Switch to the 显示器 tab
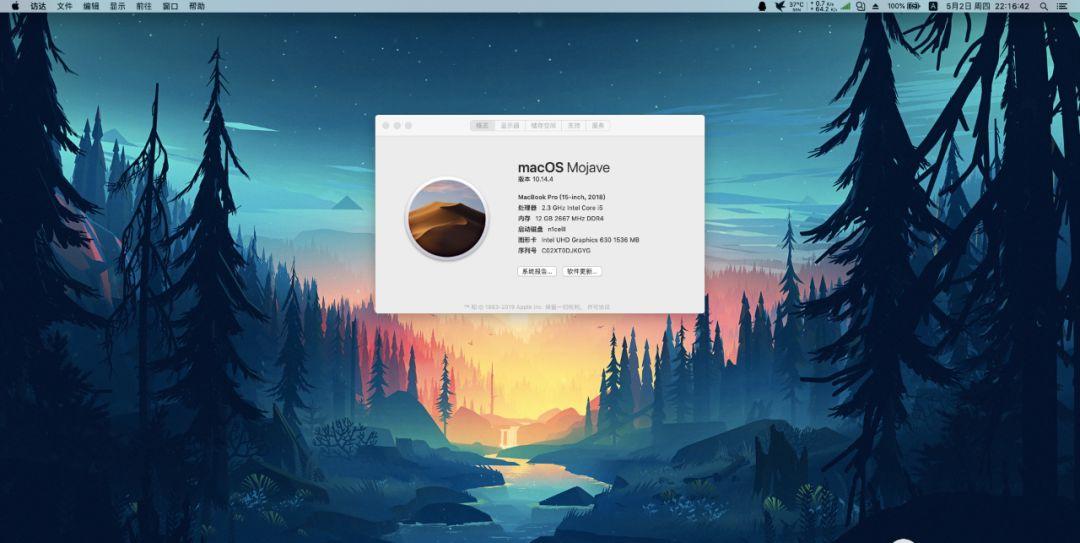 click(510, 125)
